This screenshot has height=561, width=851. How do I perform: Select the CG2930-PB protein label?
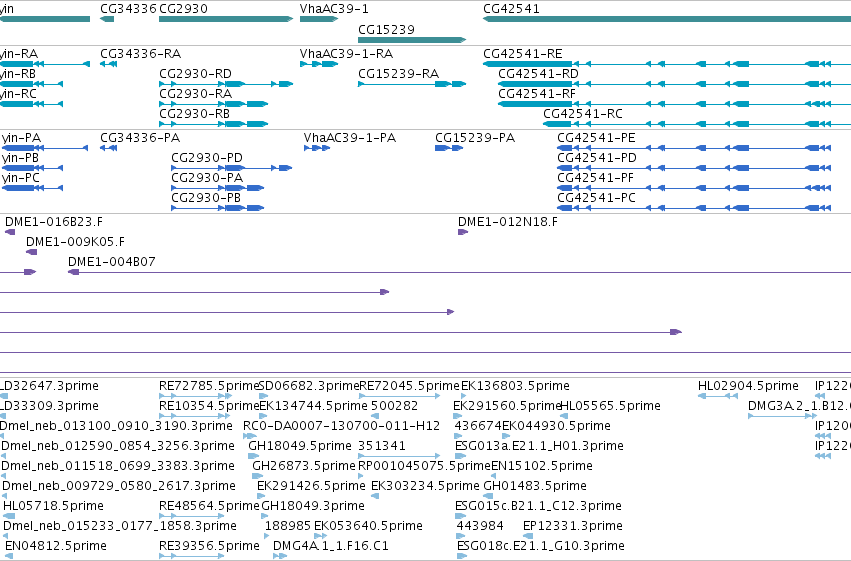206,198
